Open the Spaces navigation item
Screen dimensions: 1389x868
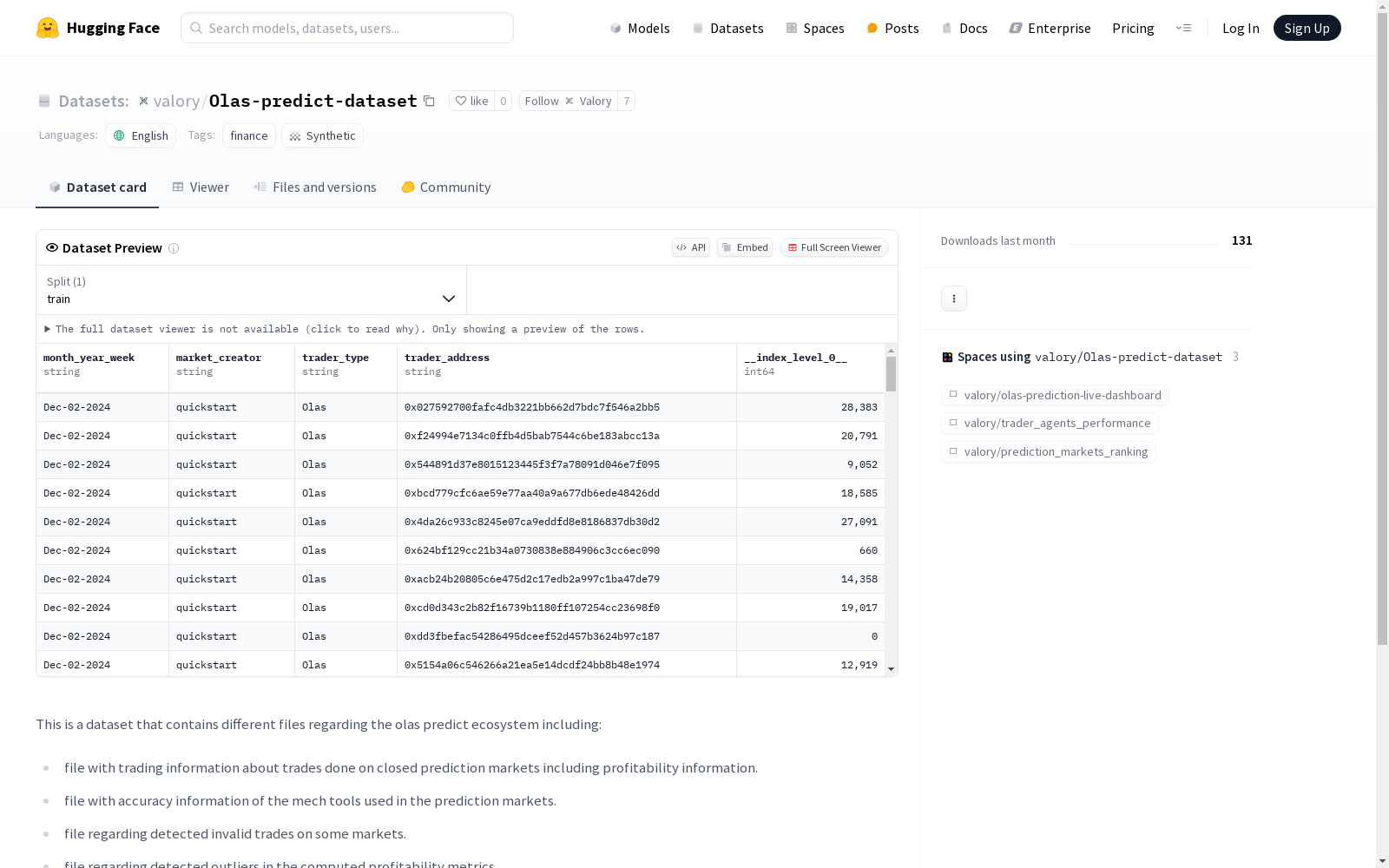point(815,28)
